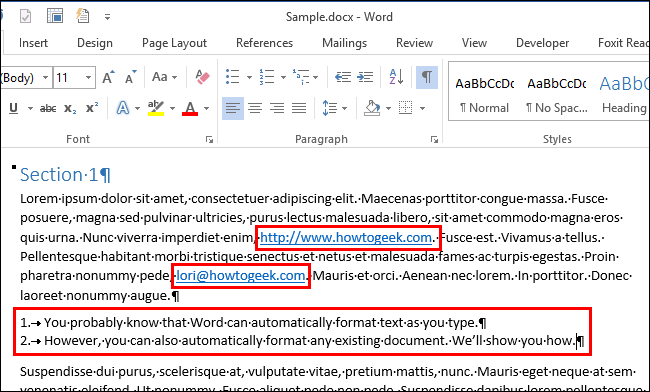This screenshot has width=650, height=392.
Task: Open the References tab
Action: [x=264, y=43]
